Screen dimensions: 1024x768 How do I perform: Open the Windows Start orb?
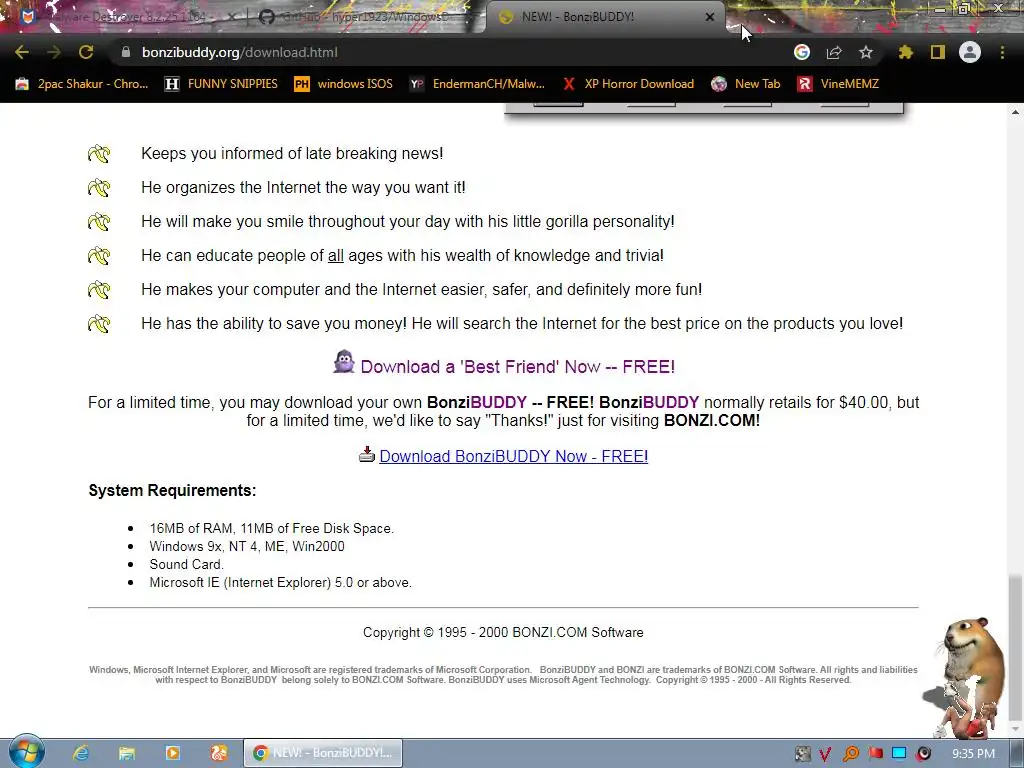click(x=27, y=752)
